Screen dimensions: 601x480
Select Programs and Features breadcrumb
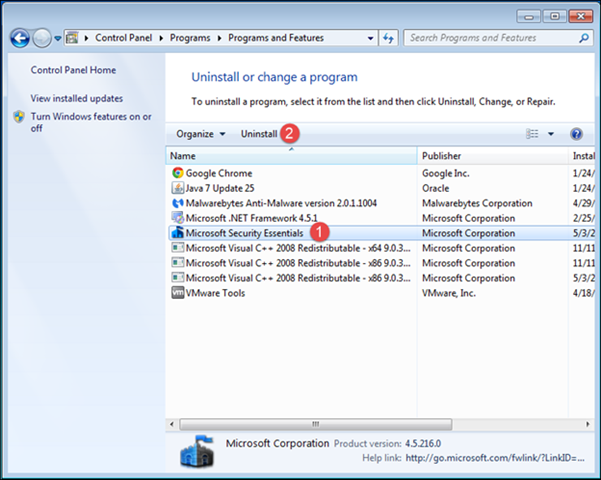tap(276, 38)
